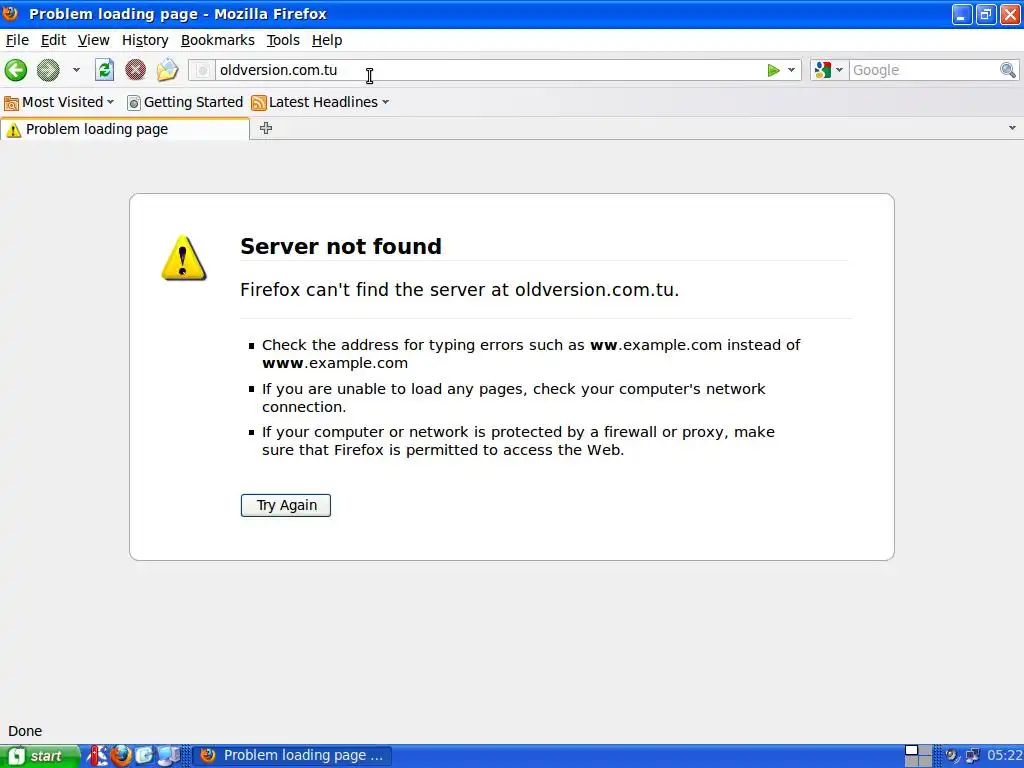Open the Getting Started bookmark
The height and width of the screenshot is (768, 1024).
click(185, 103)
